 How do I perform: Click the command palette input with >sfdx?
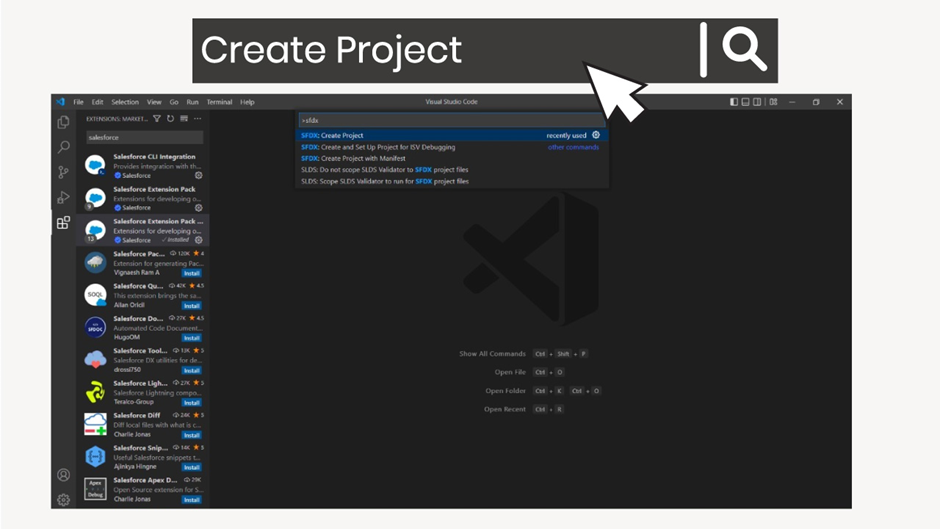(x=451, y=120)
